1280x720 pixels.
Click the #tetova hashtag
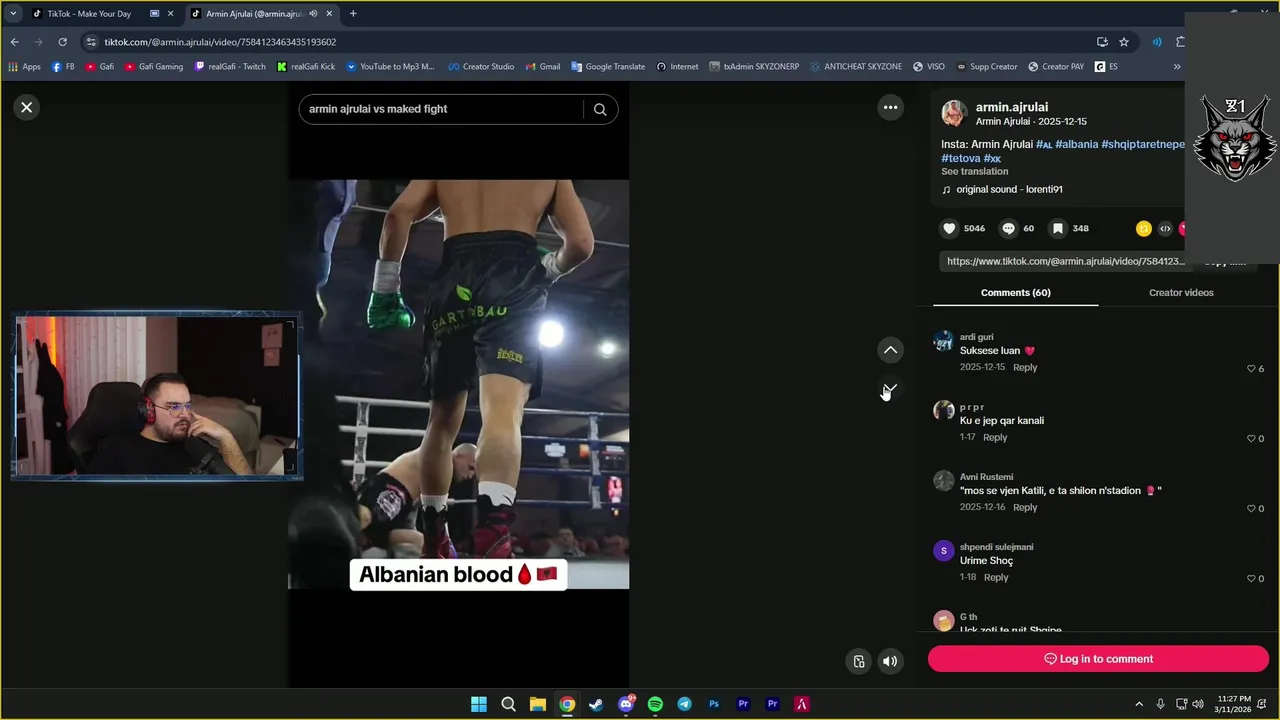pos(960,158)
